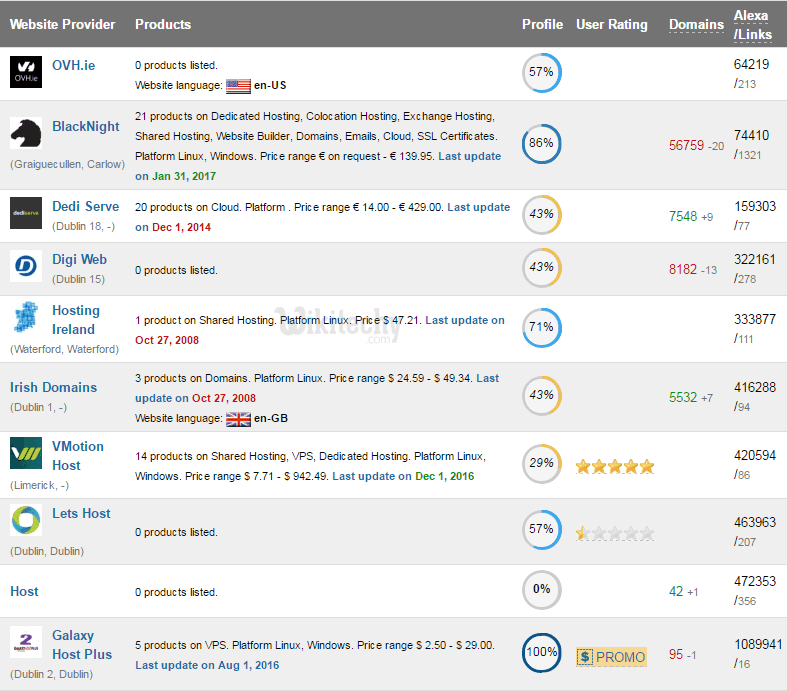787x691 pixels.
Task: Click the BlackNight horse logo
Action: pos(25,133)
